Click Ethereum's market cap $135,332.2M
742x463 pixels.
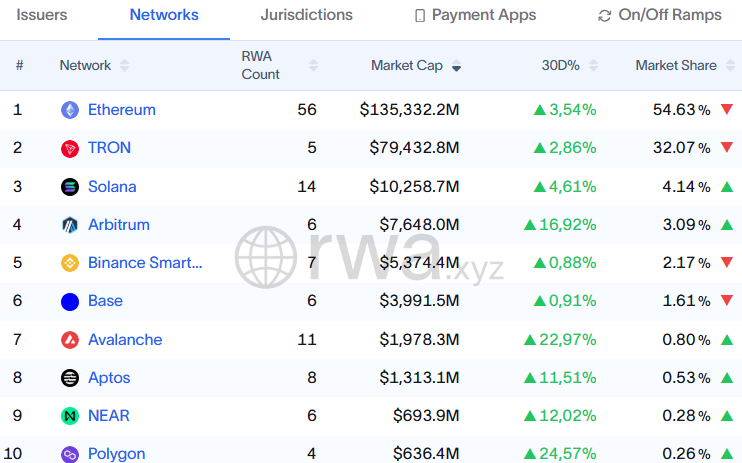tap(409, 110)
